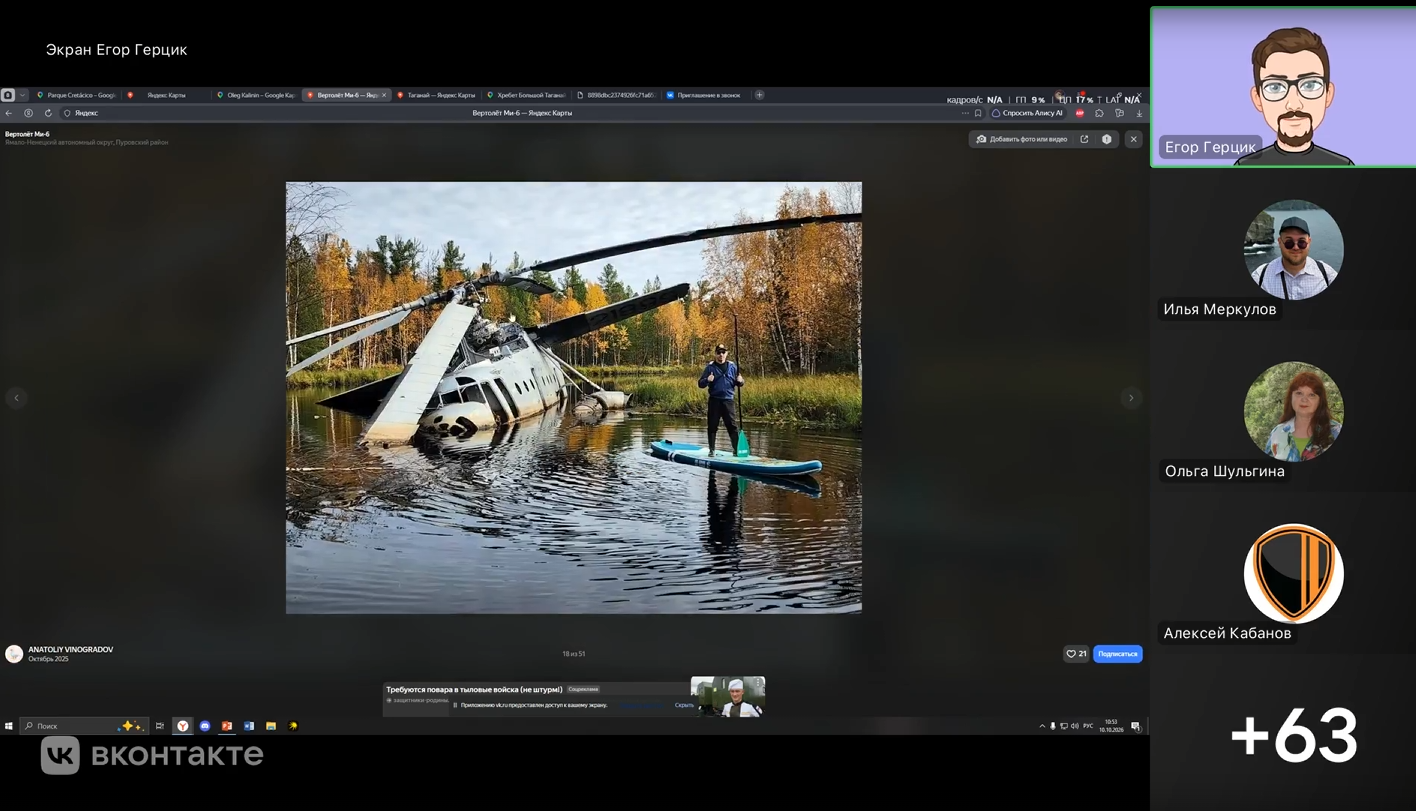The width and height of the screenshot is (1416, 811).
Task: Select Ольга Шульгина participant avatar
Action: click(1293, 412)
